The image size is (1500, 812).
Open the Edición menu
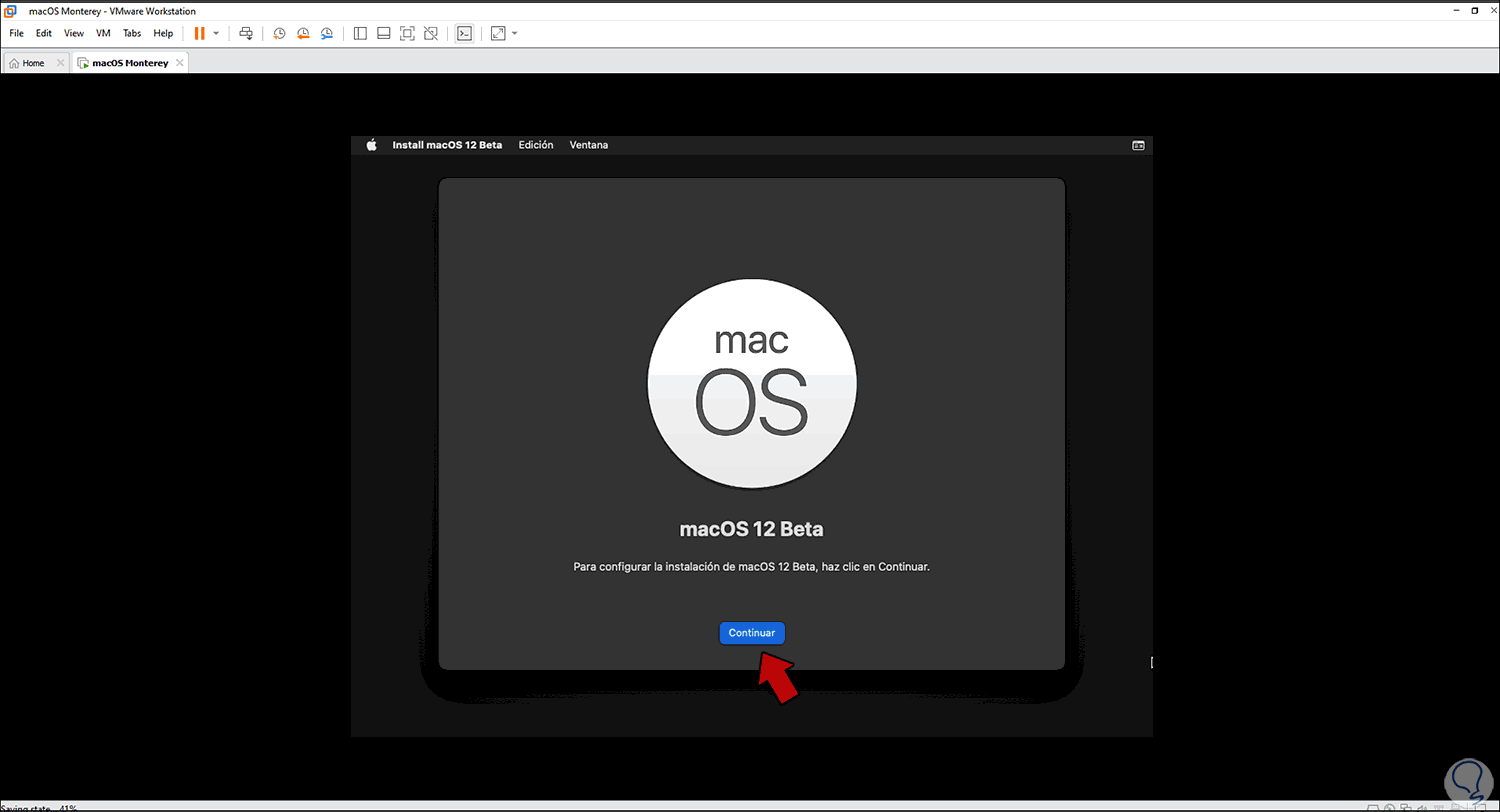point(536,145)
